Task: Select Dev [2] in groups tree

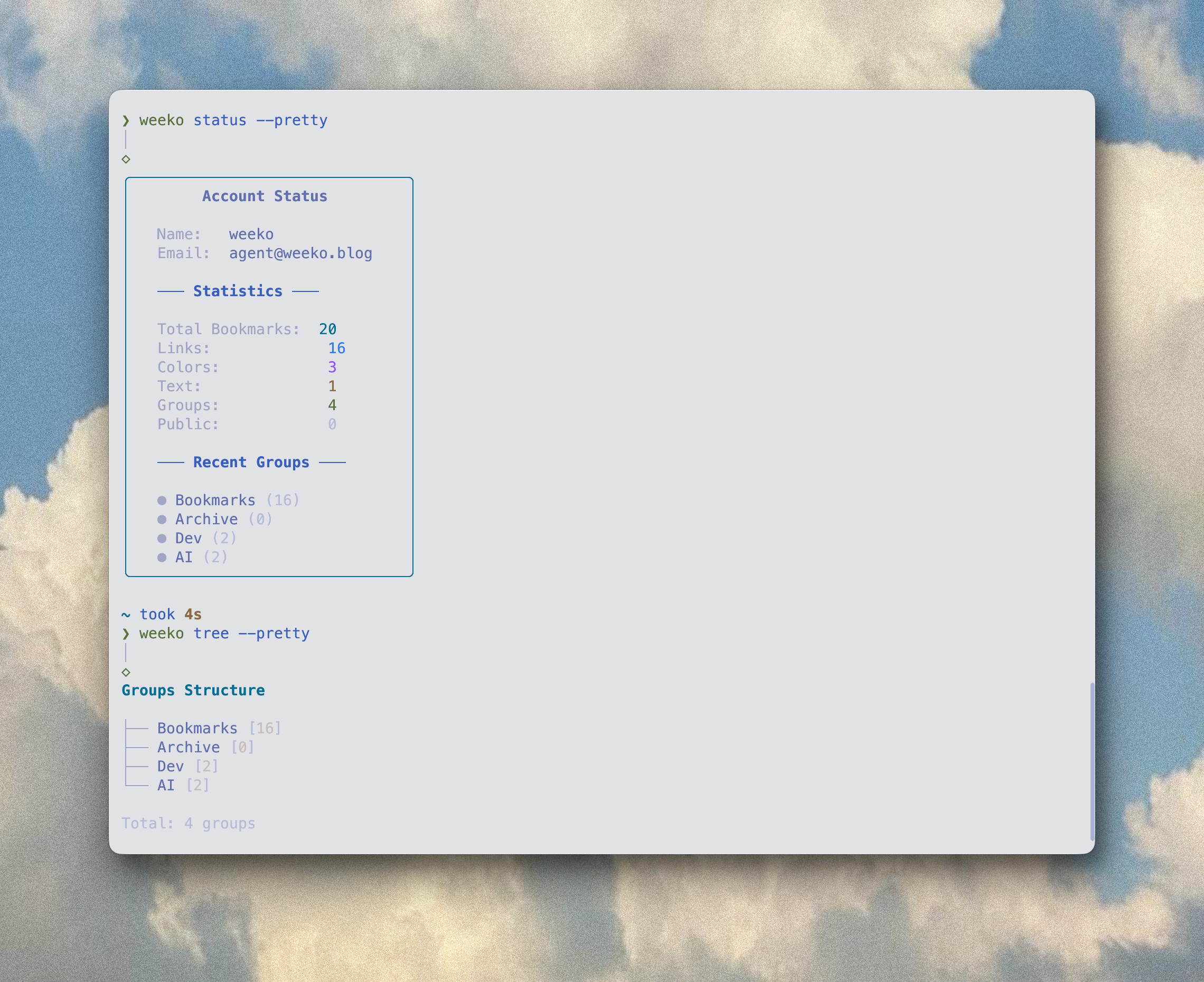Action: [x=187, y=767]
